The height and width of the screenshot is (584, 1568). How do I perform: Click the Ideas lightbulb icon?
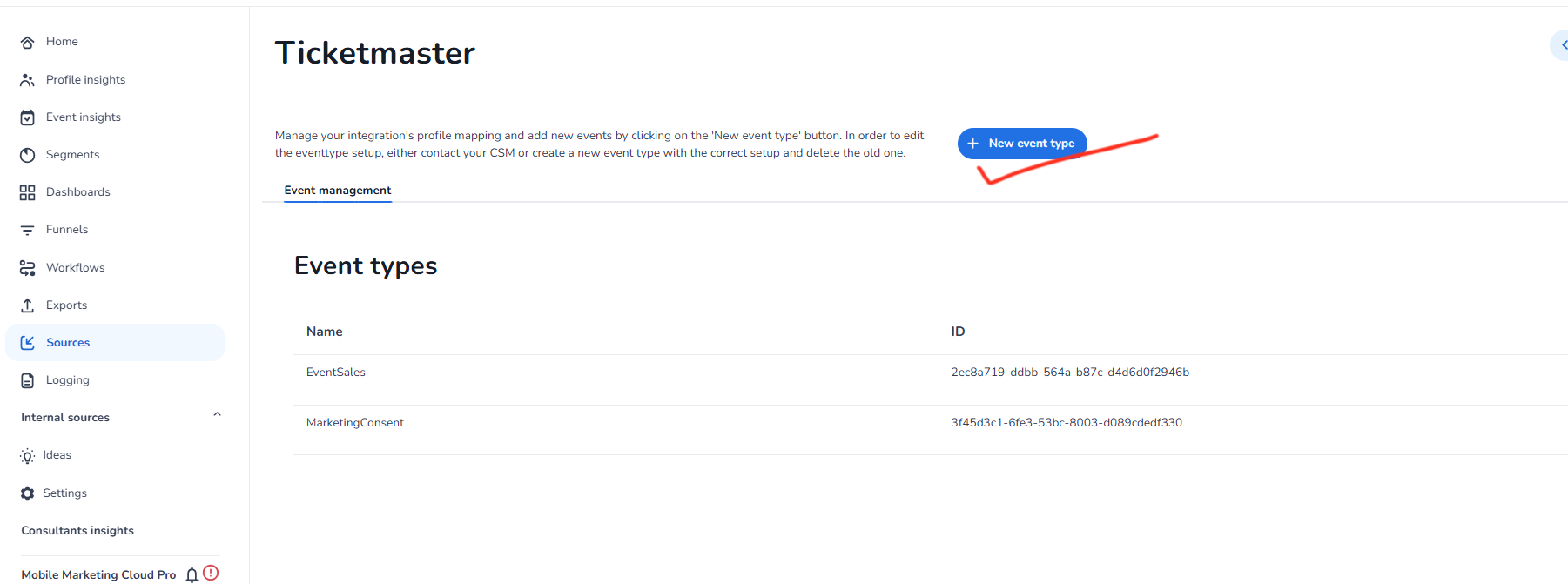[28, 456]
